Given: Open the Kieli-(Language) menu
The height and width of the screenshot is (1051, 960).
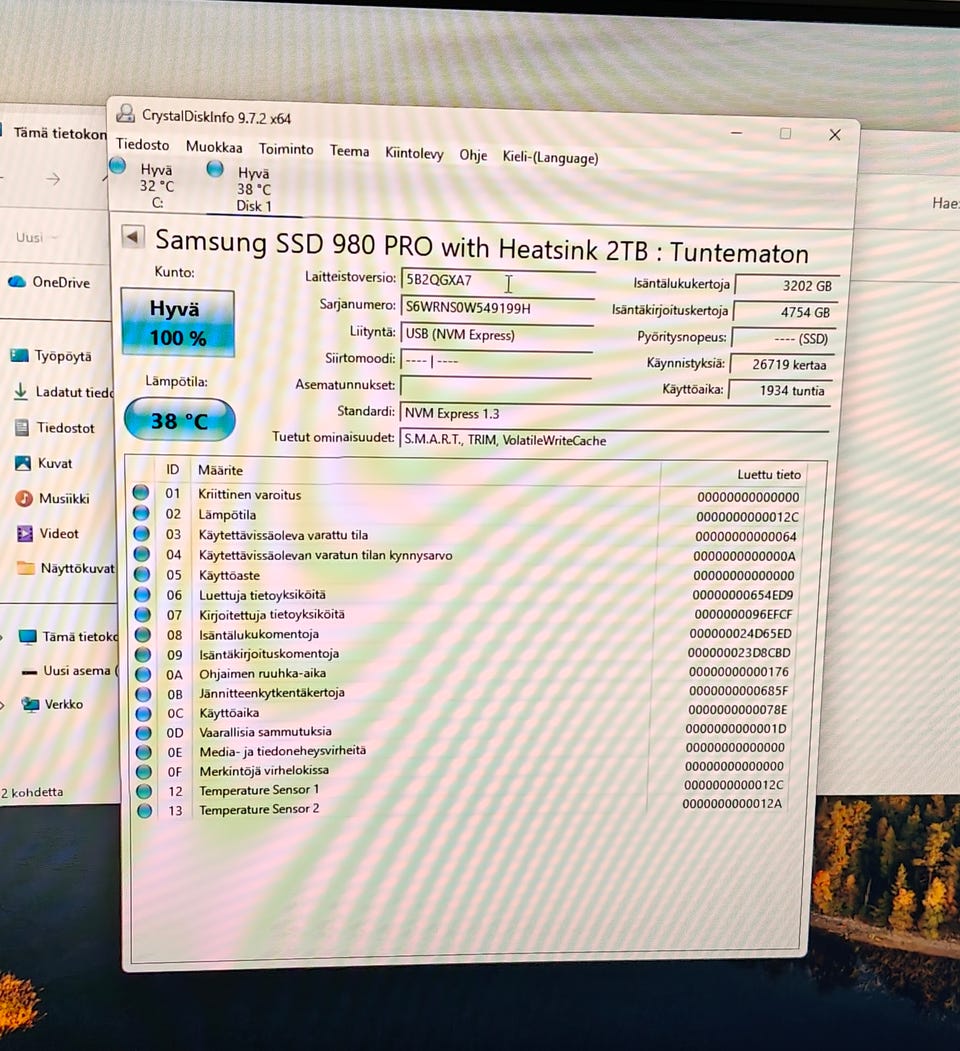Looking at the screenshot, I should [x=550, y=158].
